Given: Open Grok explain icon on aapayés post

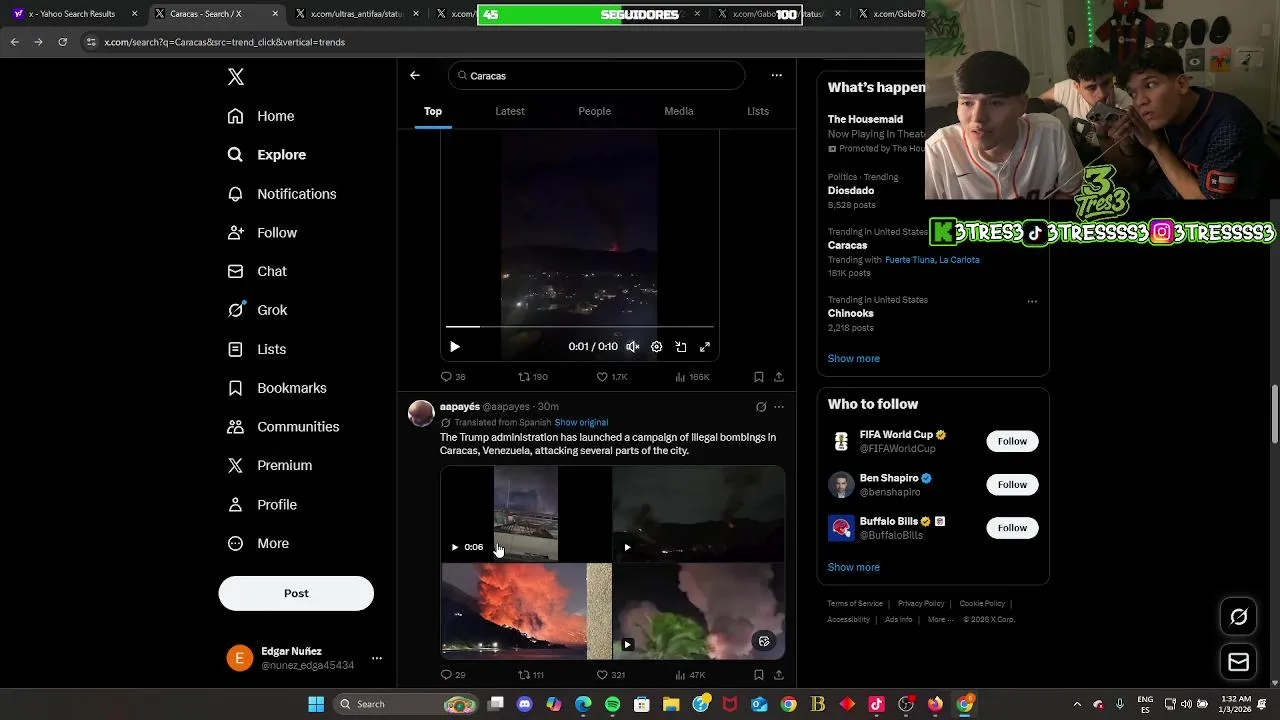Looking at the screenshot, I should coord(761,407).
